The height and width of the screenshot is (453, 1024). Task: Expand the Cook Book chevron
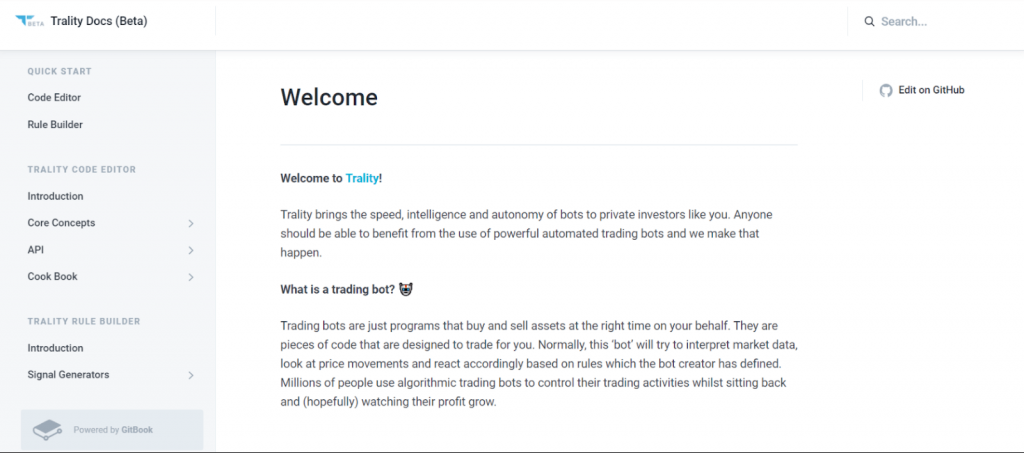click(x=191, y=277)
